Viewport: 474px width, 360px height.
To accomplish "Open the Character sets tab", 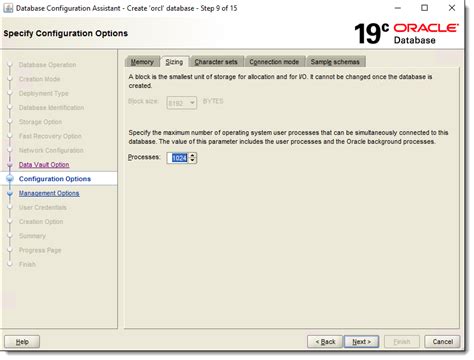I will click(x=216, y=62).
